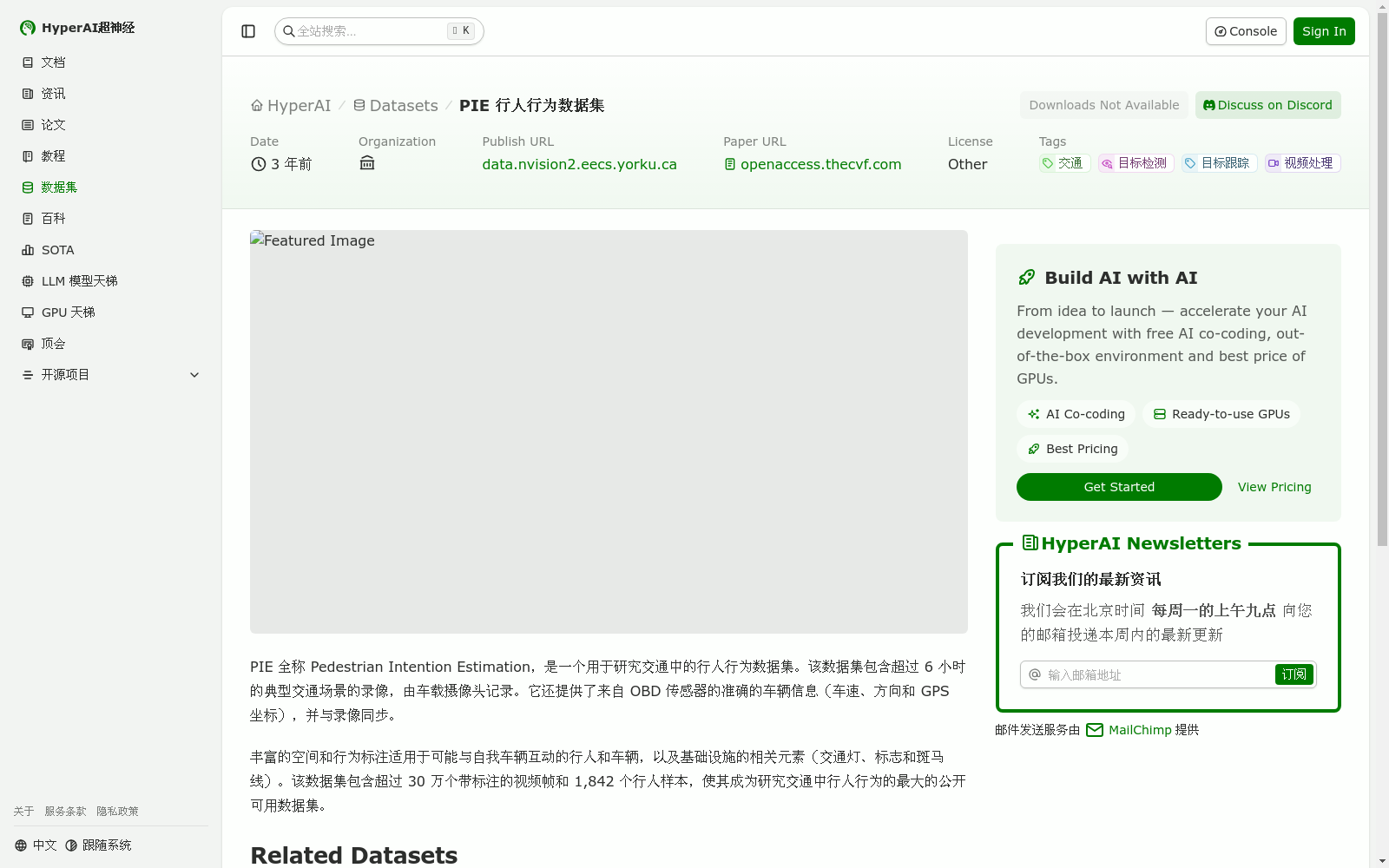The height and width of the screenshot is (868, 1389).
Task: Open the Console button
Action: (1246, 31)
